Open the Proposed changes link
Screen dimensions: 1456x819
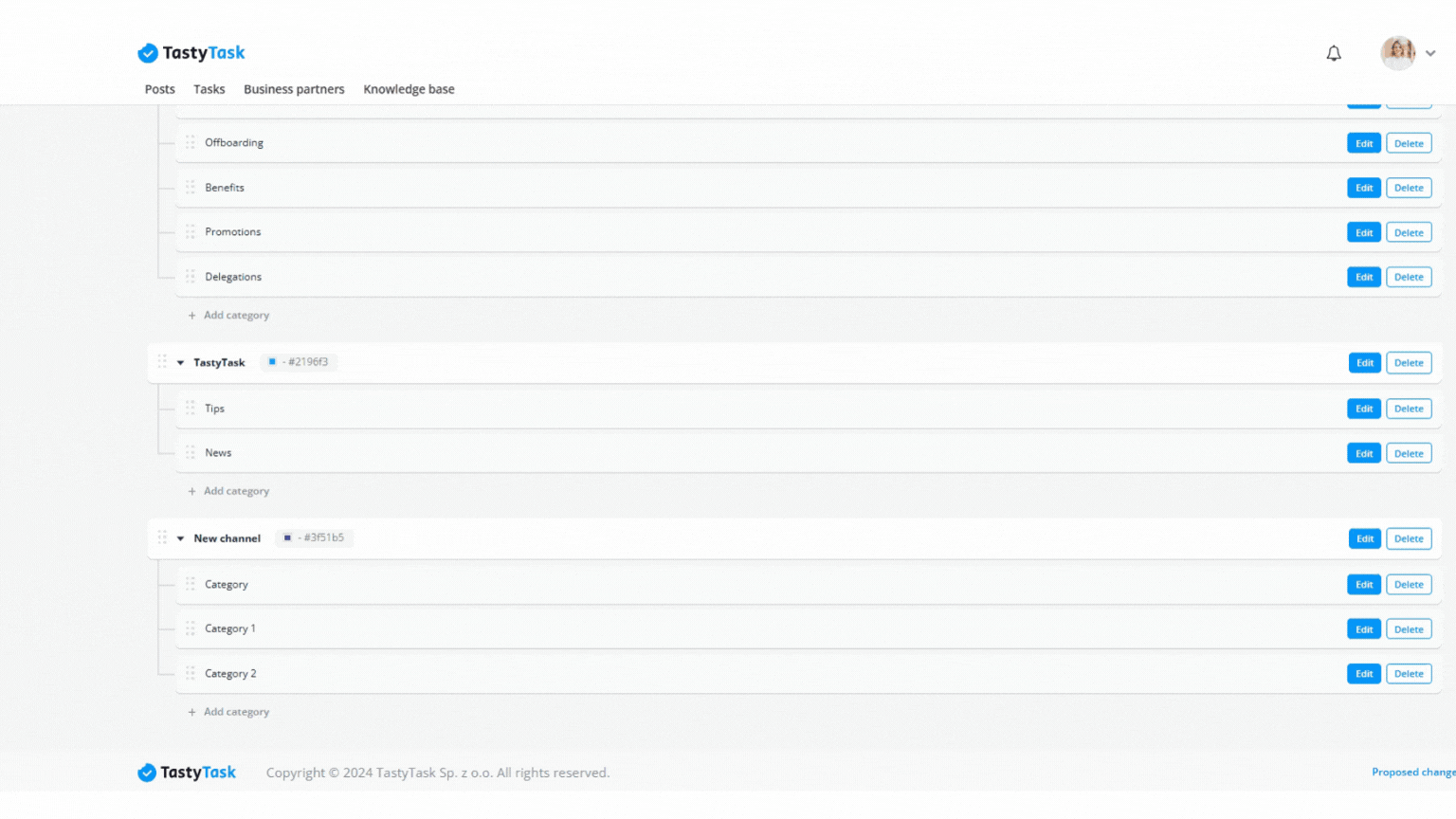coord(1413,773)
